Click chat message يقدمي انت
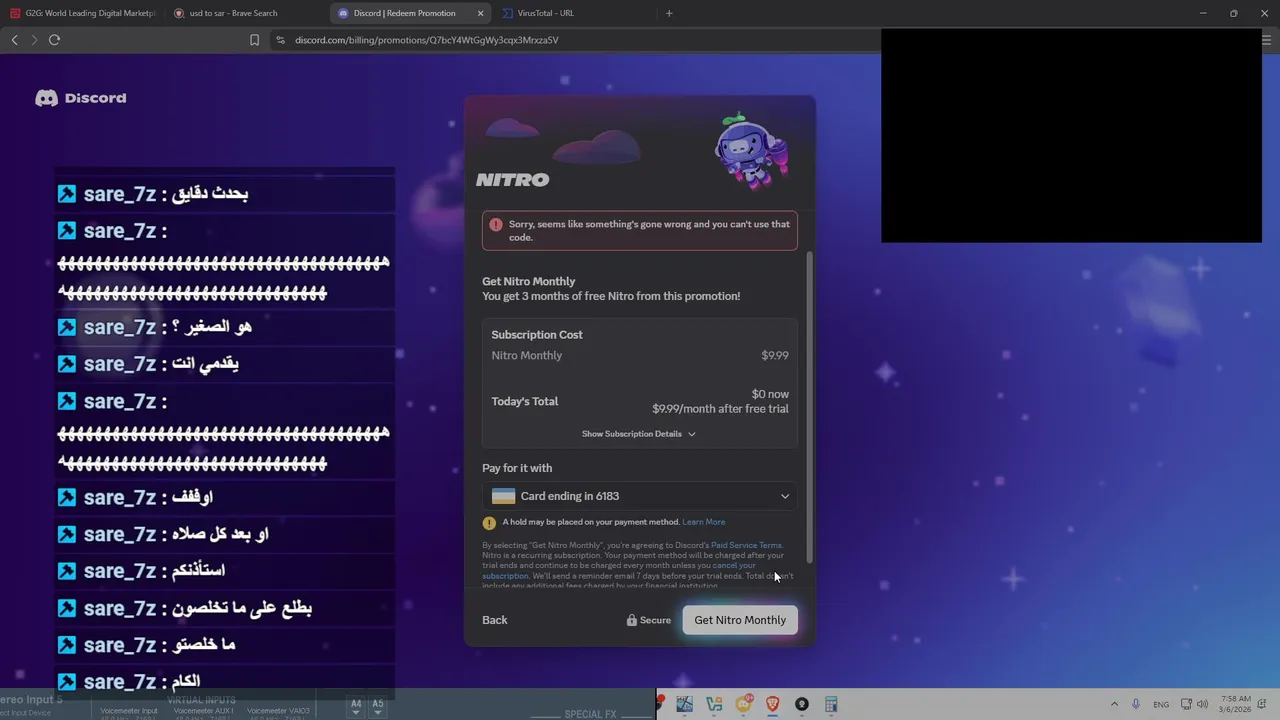This screenshot has height=720, width=1280. pos(205,364)
